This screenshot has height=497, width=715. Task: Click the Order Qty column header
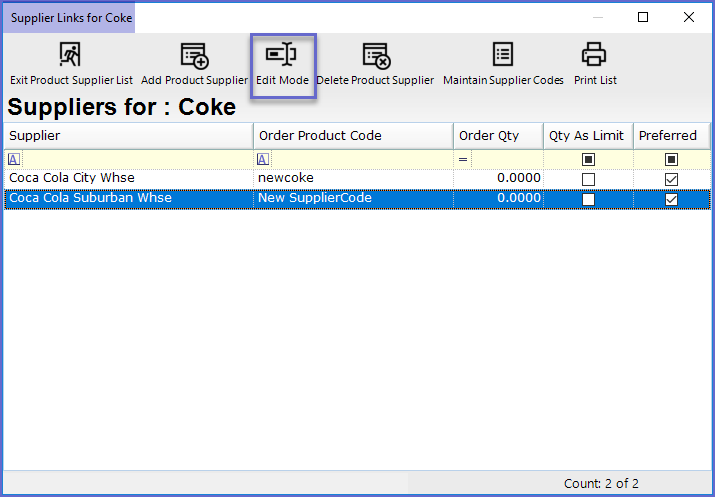coord(497,136)
